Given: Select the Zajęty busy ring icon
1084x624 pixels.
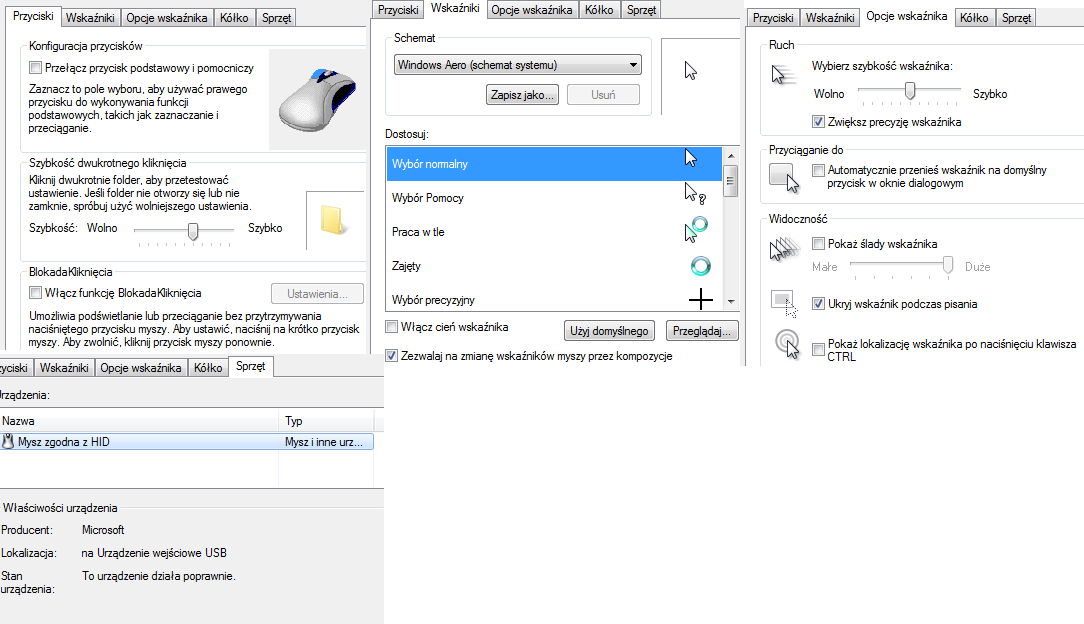Looking at the screenshot, I should [x=700, y=266].
